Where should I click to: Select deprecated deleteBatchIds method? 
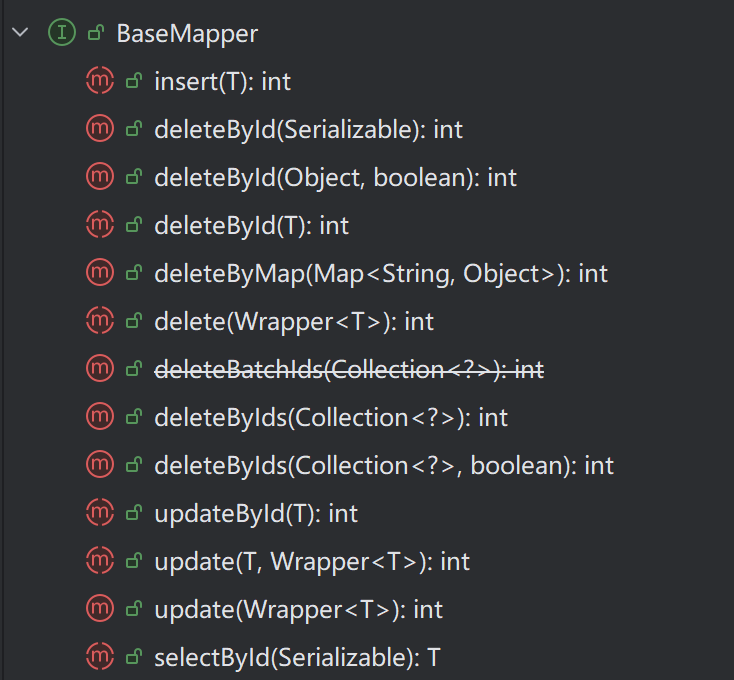pyautogui.click(x=348, y=369)
